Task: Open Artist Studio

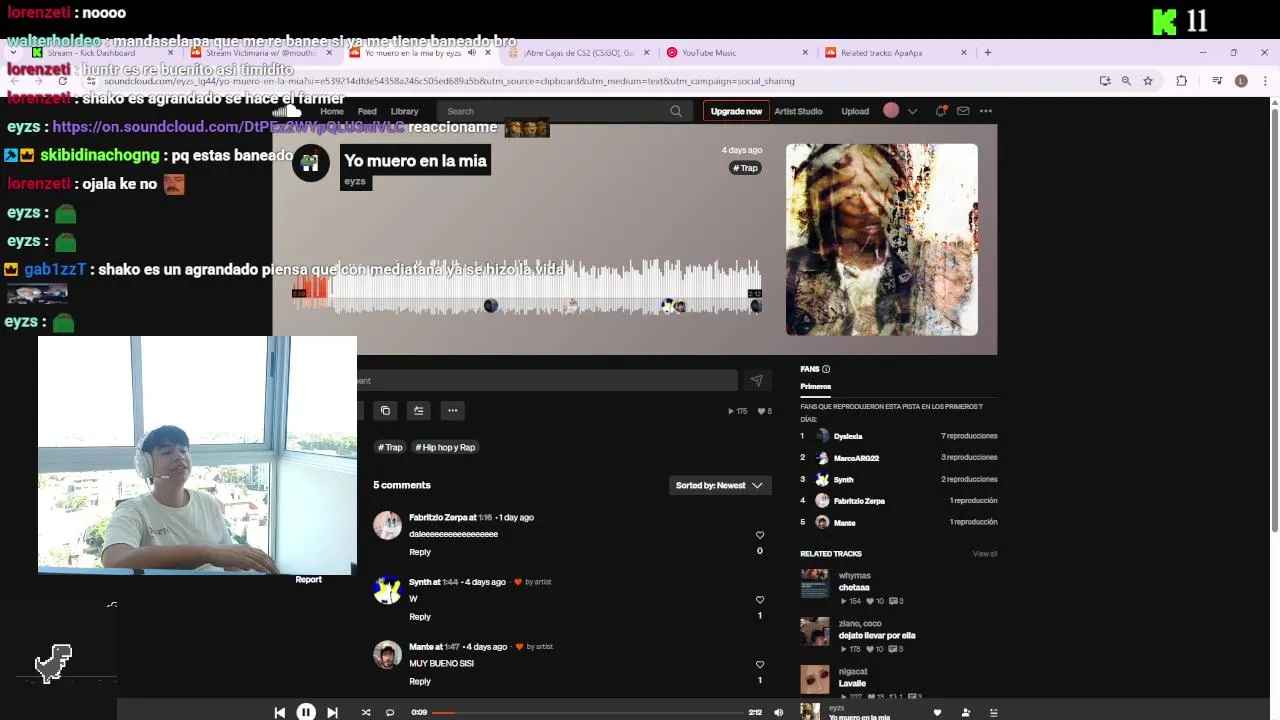Action: [798, 111]
